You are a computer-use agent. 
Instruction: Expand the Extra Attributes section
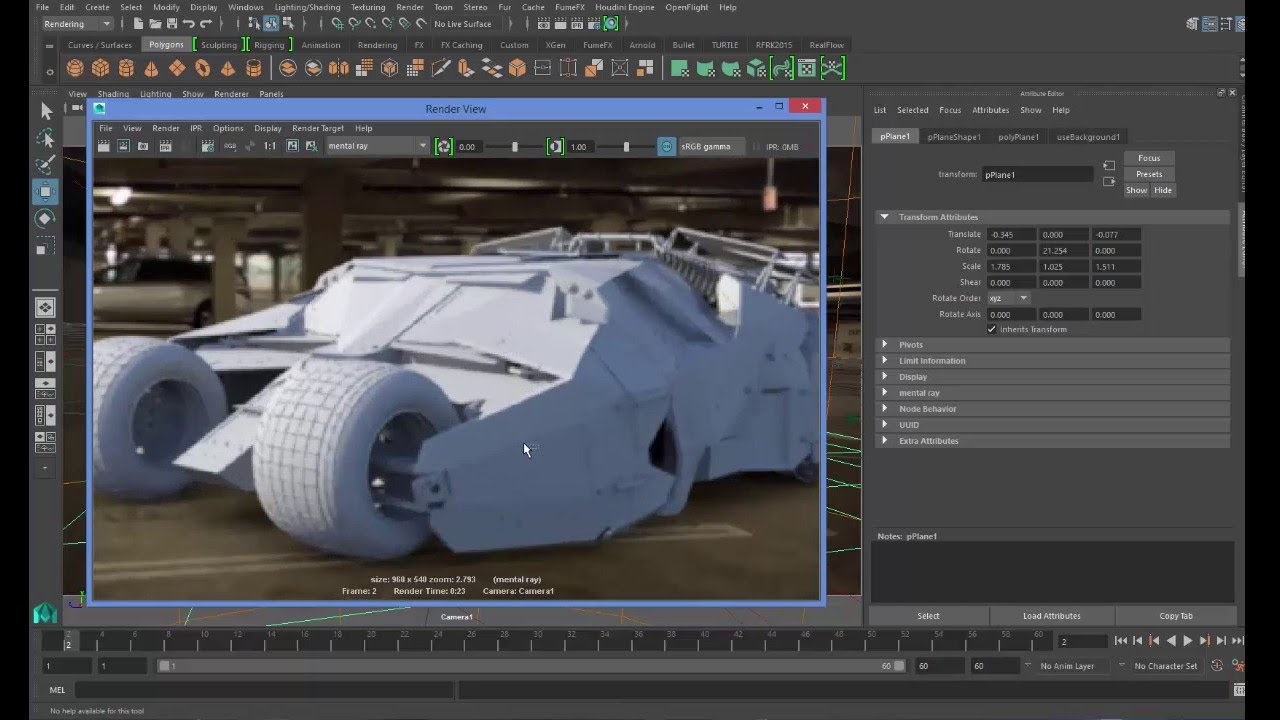tap(884, 441)
